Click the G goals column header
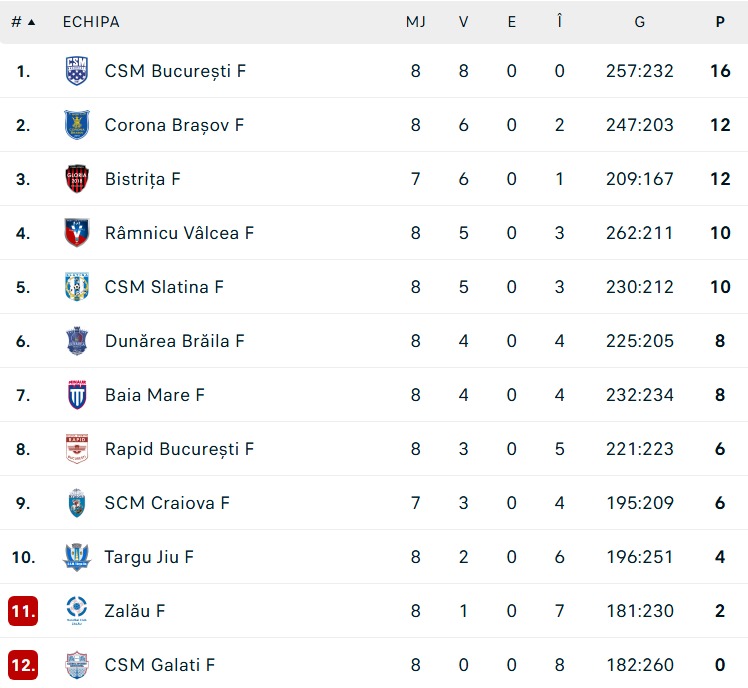This screenshot has height=688, width=748. 639,22
